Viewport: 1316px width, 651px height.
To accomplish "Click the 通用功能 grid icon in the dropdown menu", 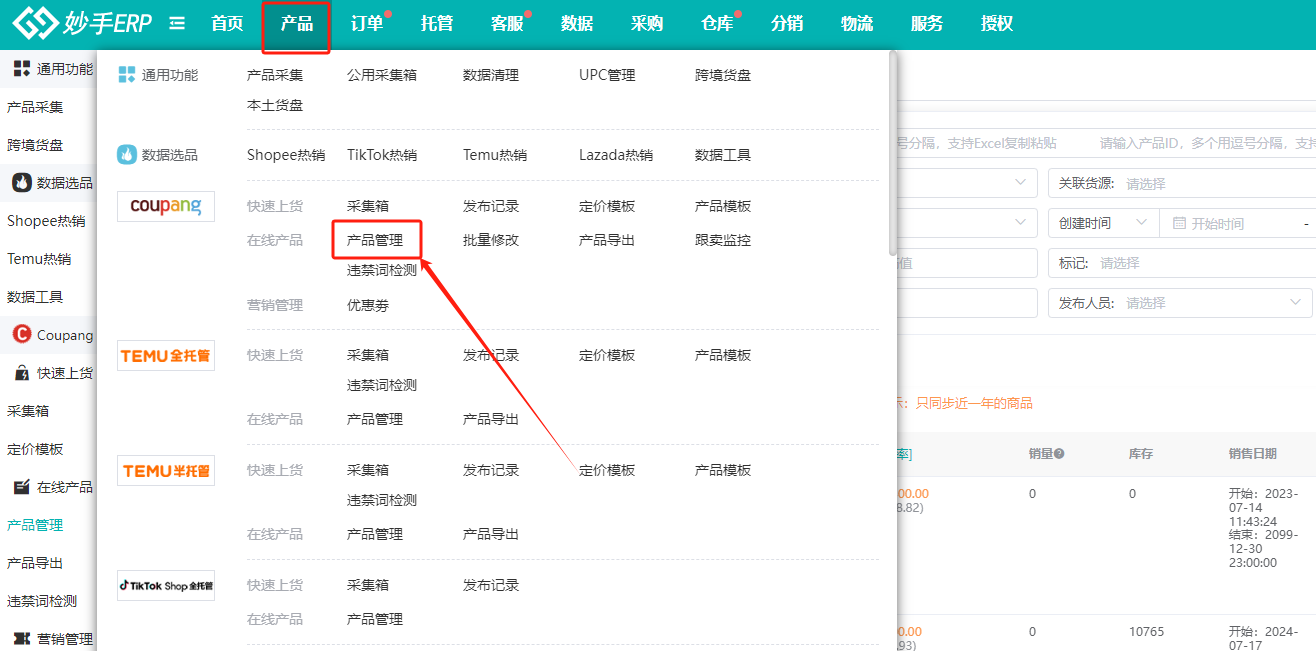I will pos(127,74).
